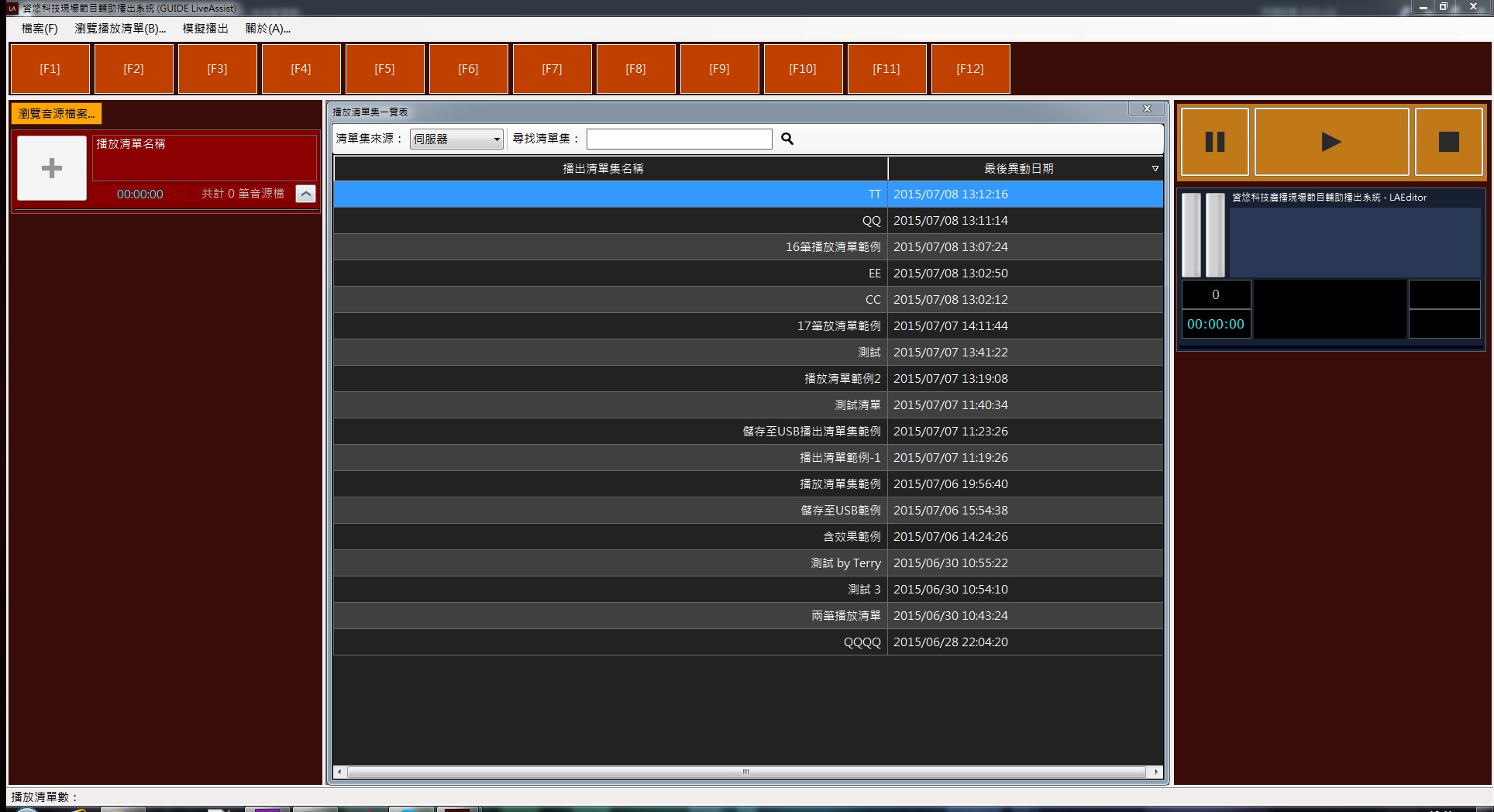The width and height of the screenshot is (1494, 812).
Task: Click the magnifier search icon
Action: (787, 139)
